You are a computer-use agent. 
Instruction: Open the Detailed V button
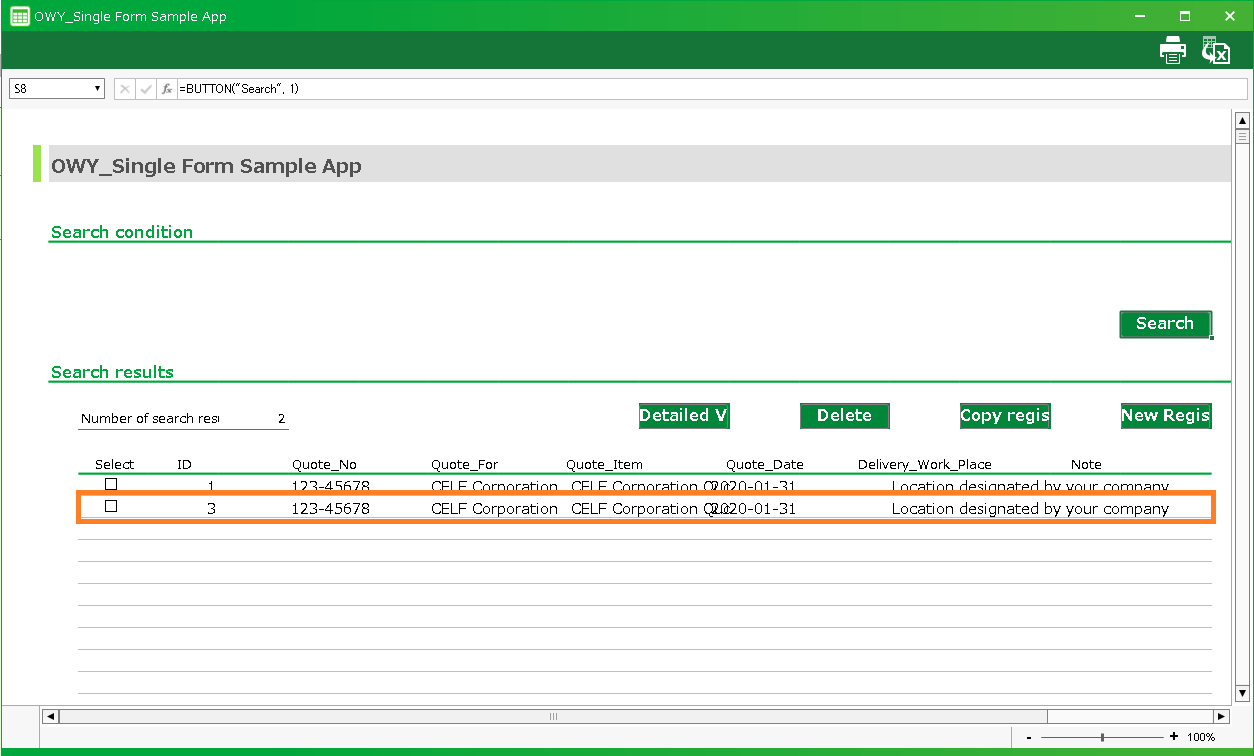tap(684, 416)
